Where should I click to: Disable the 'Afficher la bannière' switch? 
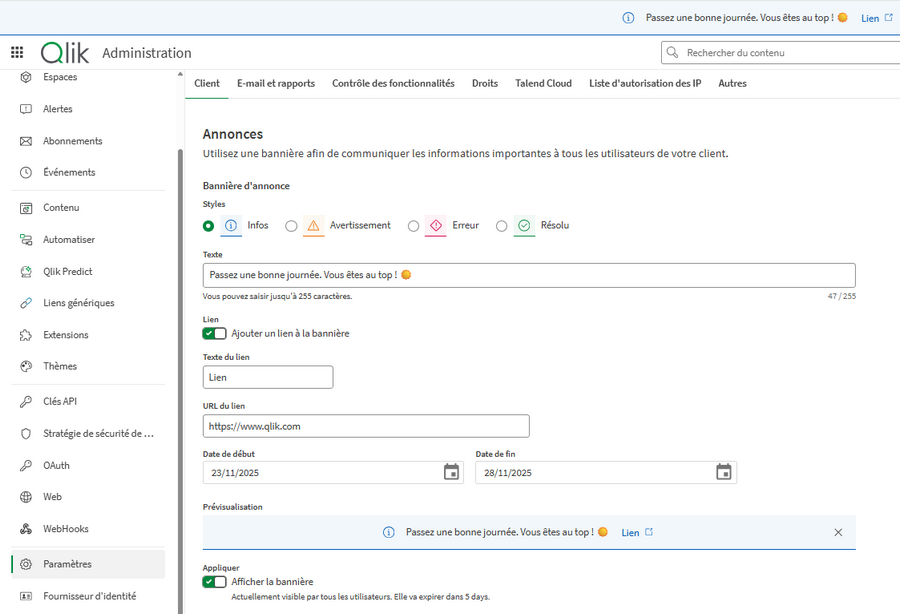(x=214, y=582)
